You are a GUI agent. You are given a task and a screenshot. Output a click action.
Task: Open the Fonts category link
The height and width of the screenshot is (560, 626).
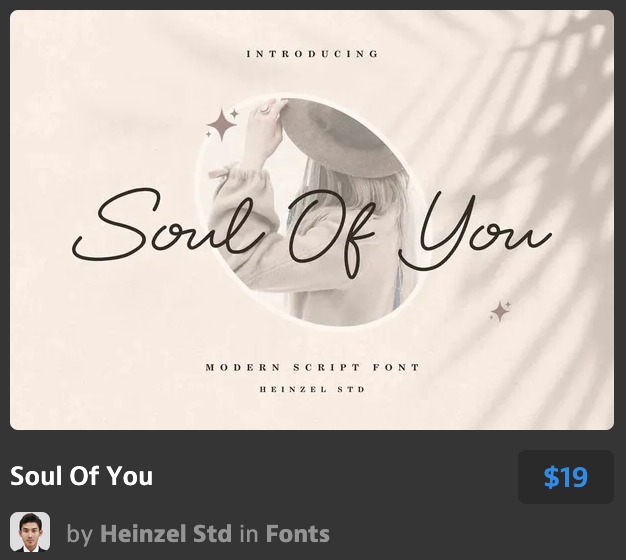[x=297, y=534]
